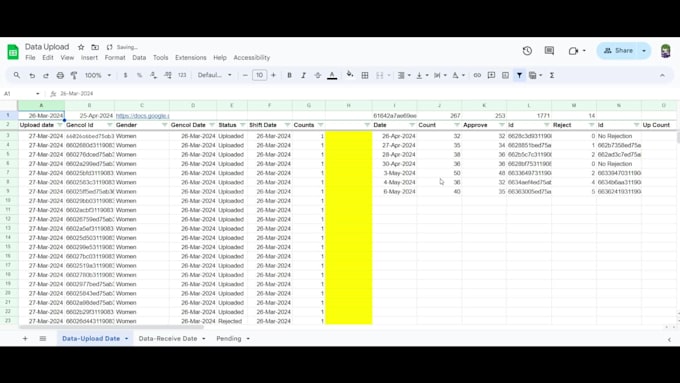Click the functions sigma icon
Image resolution: width=680 pixels, height=383 pixels.
point(552,75)
